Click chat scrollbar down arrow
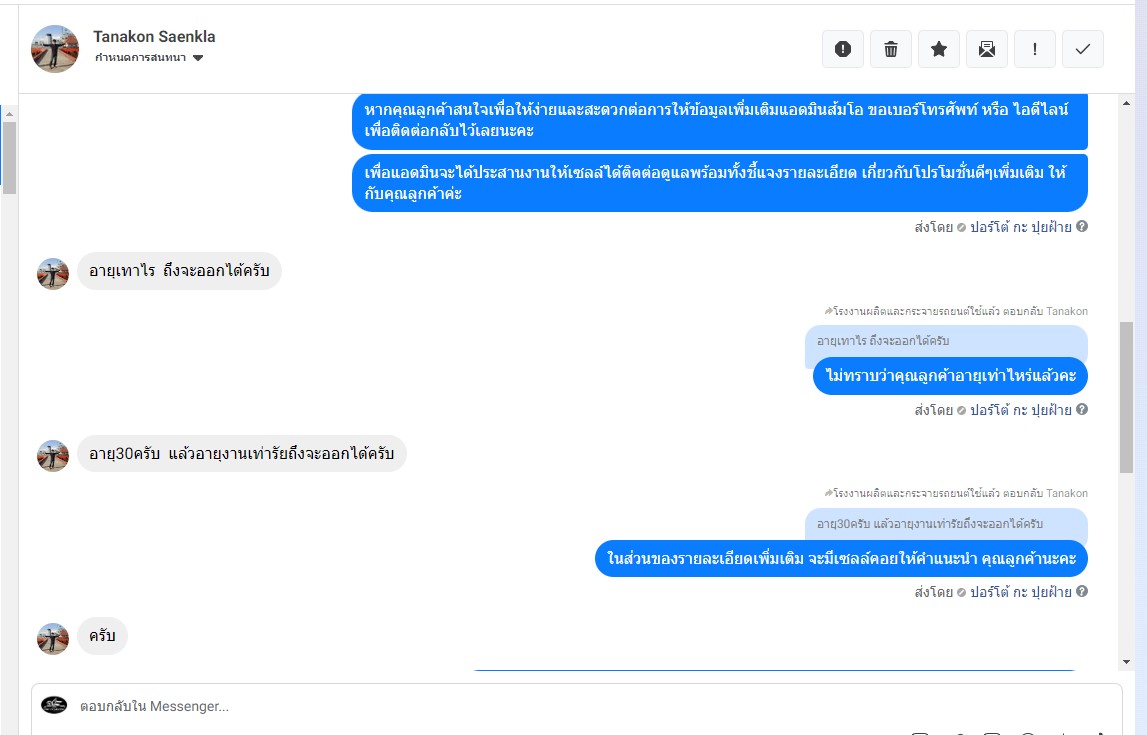The image size is (1147, 735). (x=1127, y=662)
